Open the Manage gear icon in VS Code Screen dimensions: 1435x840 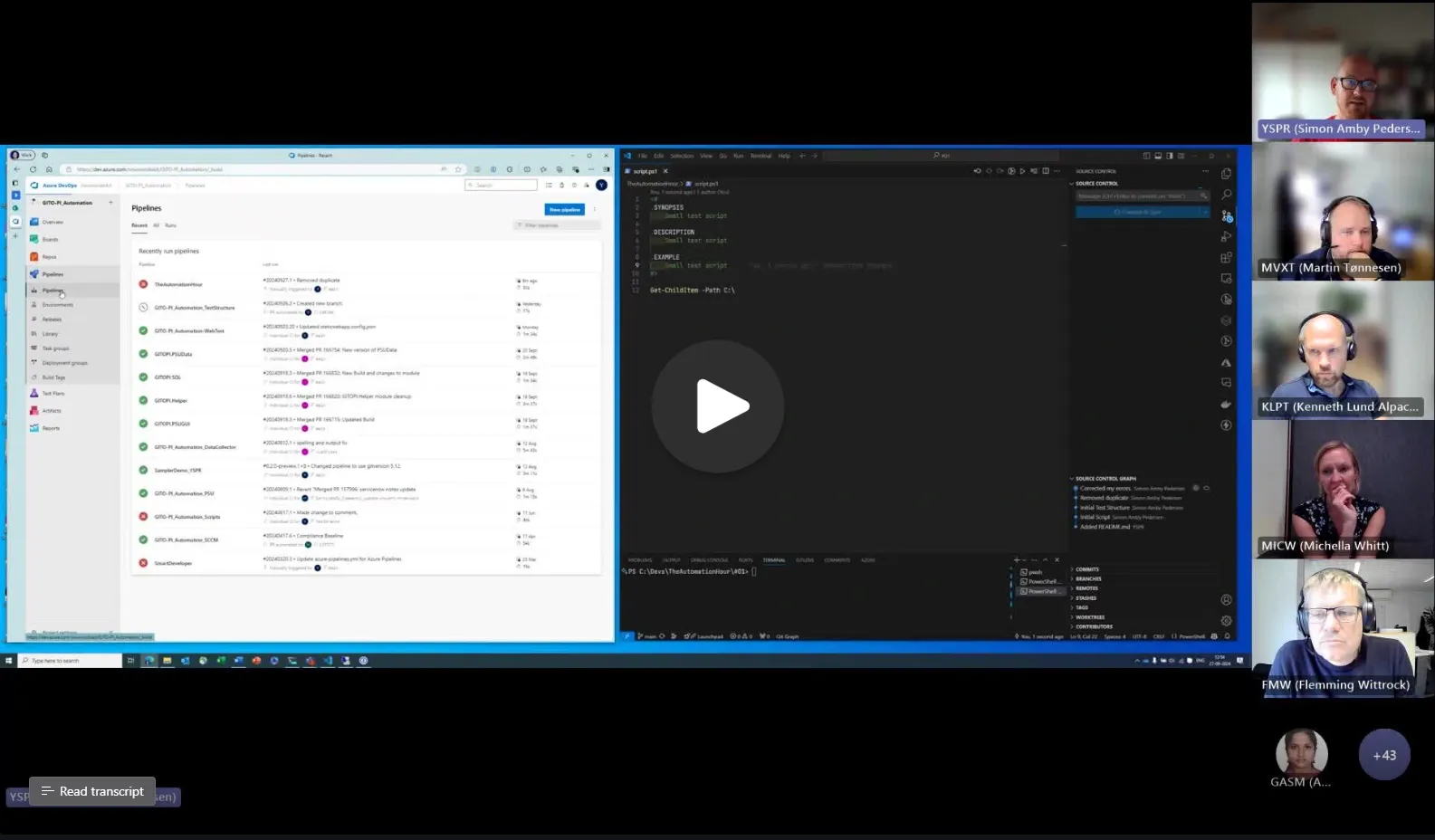1226,621
